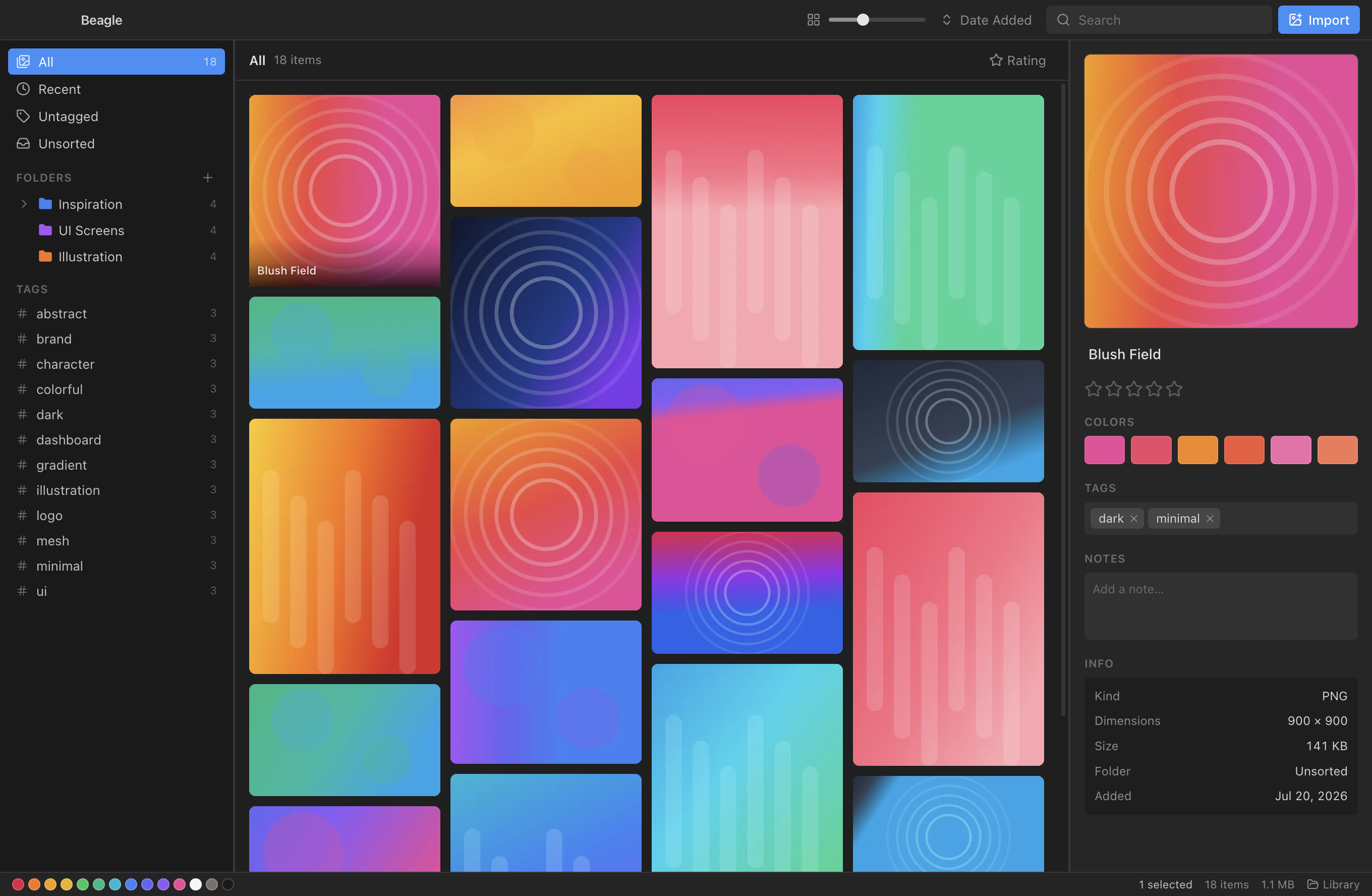Click the dark tag chip label in inspector

pos(1110,518)
